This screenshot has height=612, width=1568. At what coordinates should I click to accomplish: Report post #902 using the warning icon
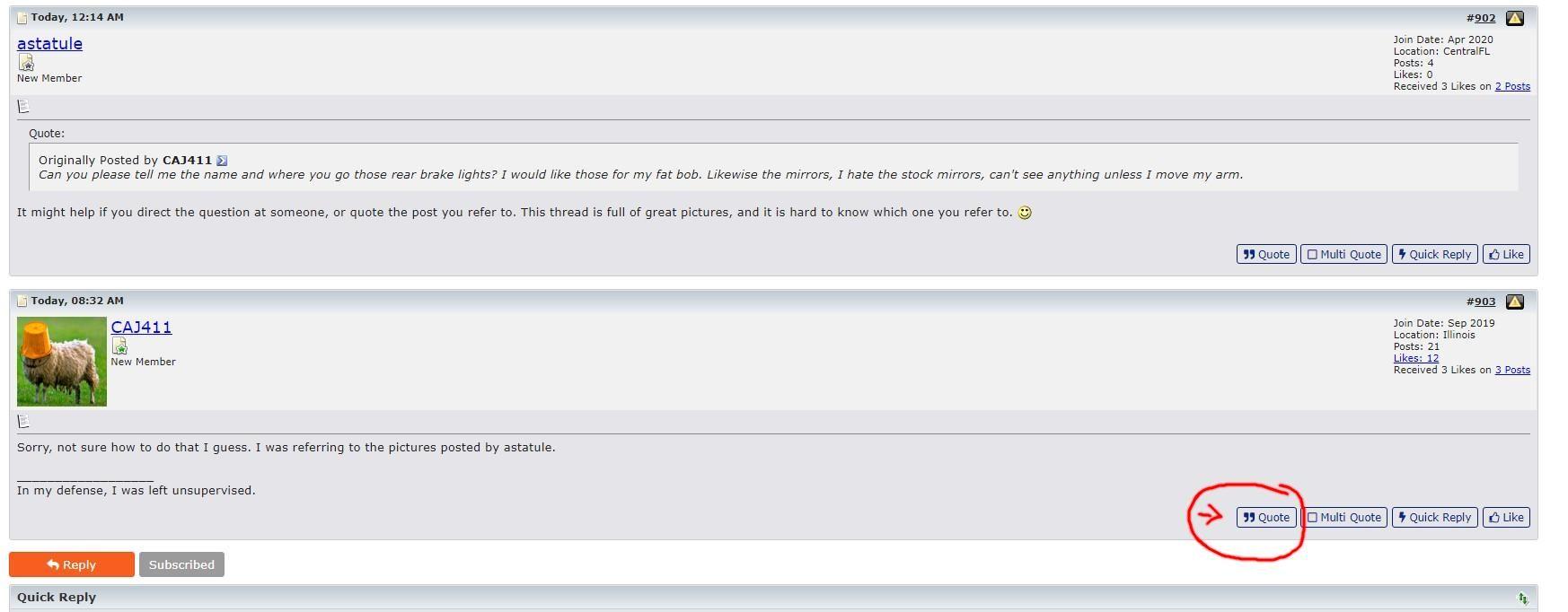[x=1514, y=18]
